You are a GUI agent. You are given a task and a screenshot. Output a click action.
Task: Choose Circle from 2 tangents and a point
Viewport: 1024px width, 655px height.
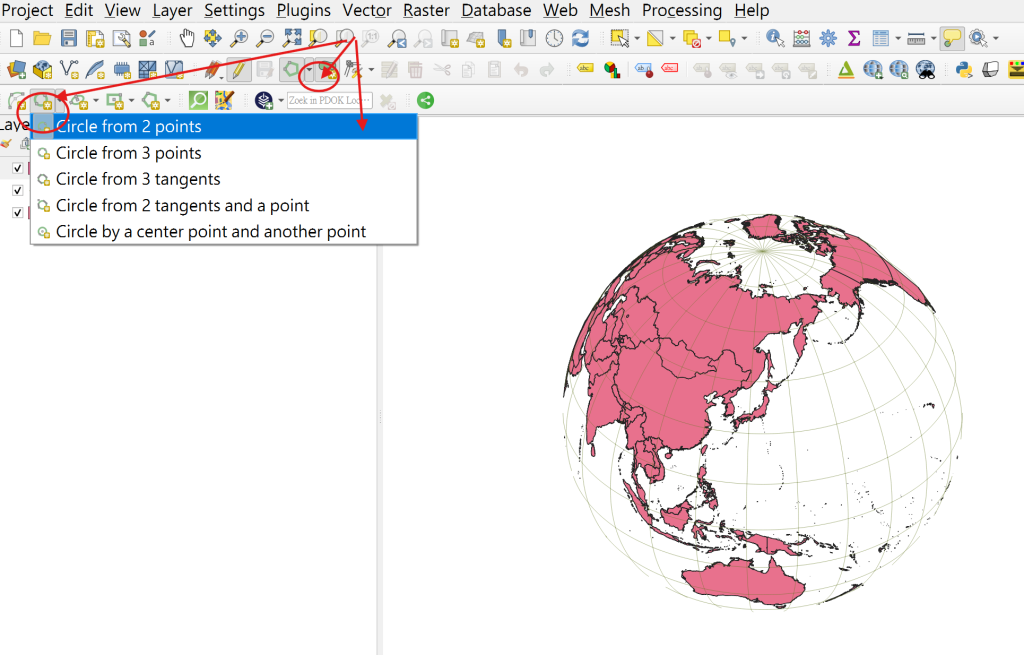tap(224, 205)
